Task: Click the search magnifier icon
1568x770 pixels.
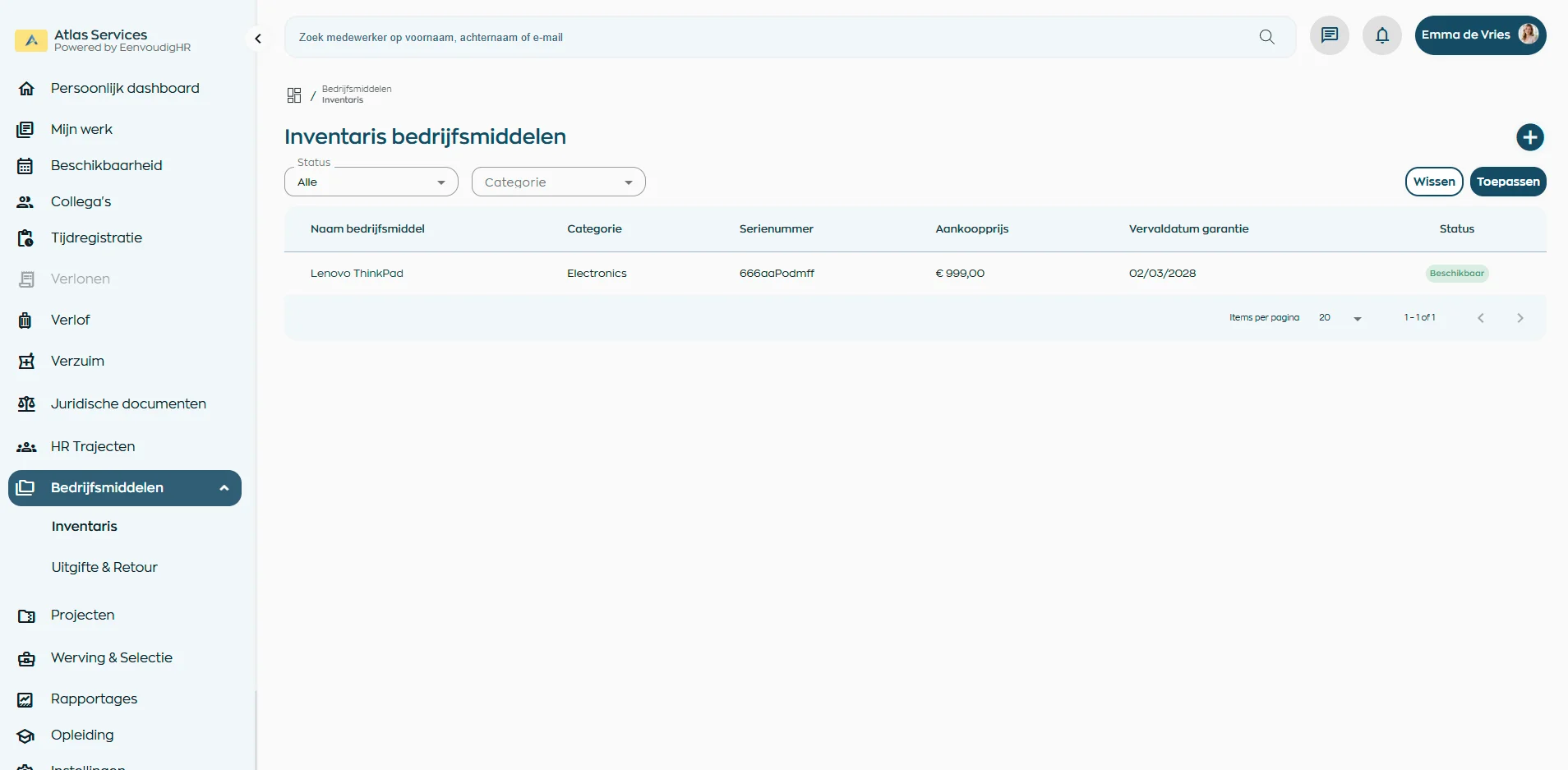Action: [1266, 37]
